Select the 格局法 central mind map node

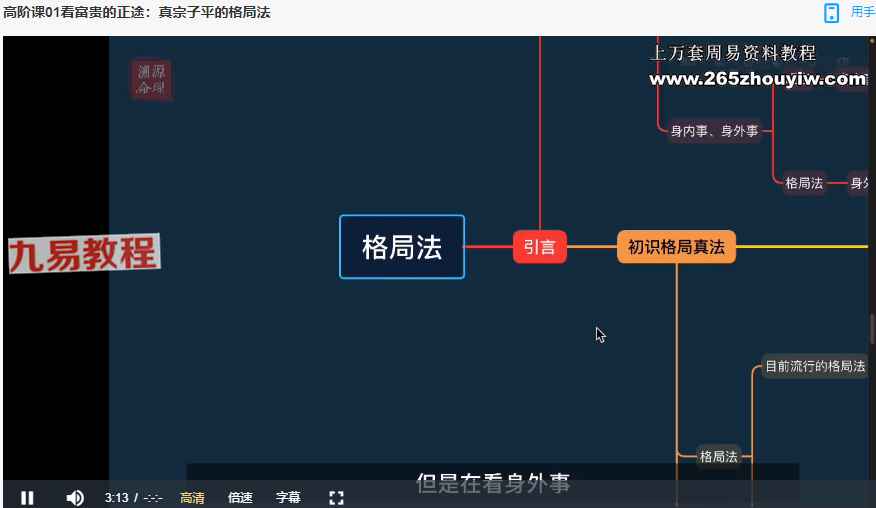[x=402, y=247]
